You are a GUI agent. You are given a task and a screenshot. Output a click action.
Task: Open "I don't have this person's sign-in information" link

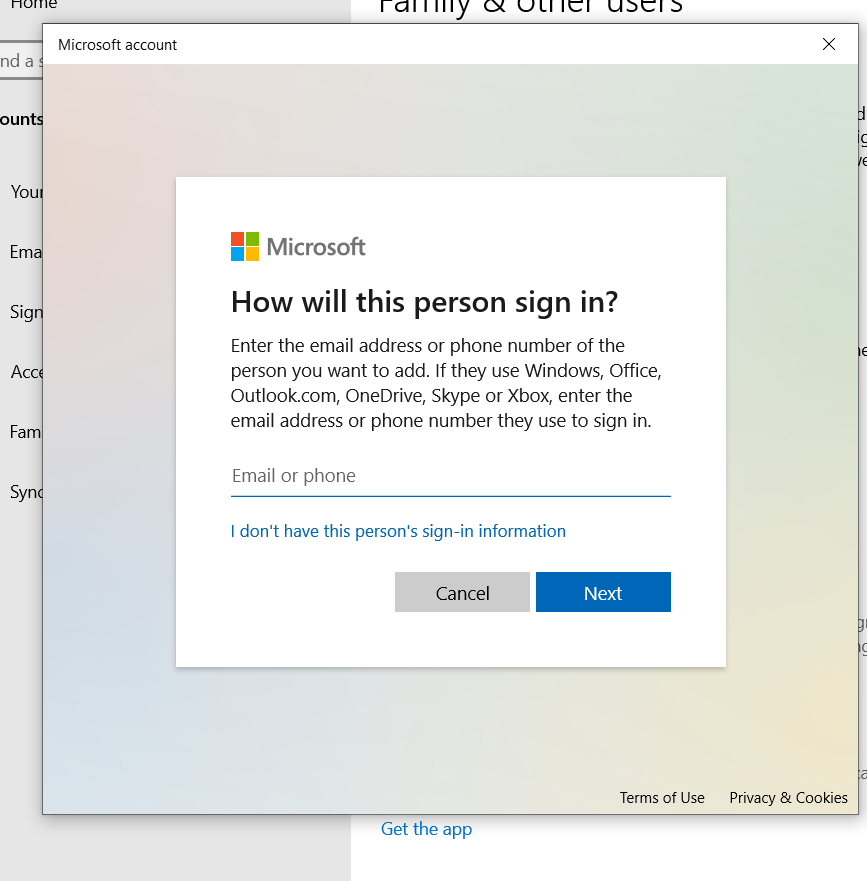pyautogui.click(x=398, y=531)
